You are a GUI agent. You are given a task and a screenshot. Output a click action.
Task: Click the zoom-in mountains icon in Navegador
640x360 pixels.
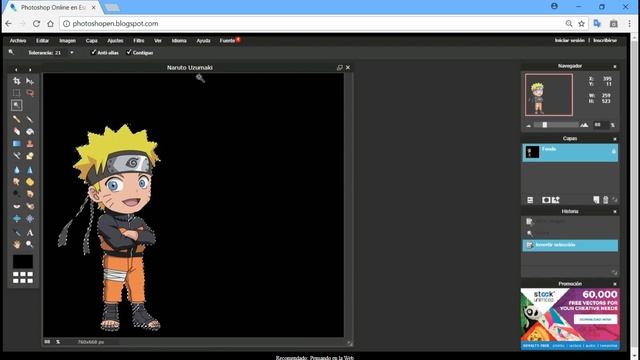[x=584, y=125]
